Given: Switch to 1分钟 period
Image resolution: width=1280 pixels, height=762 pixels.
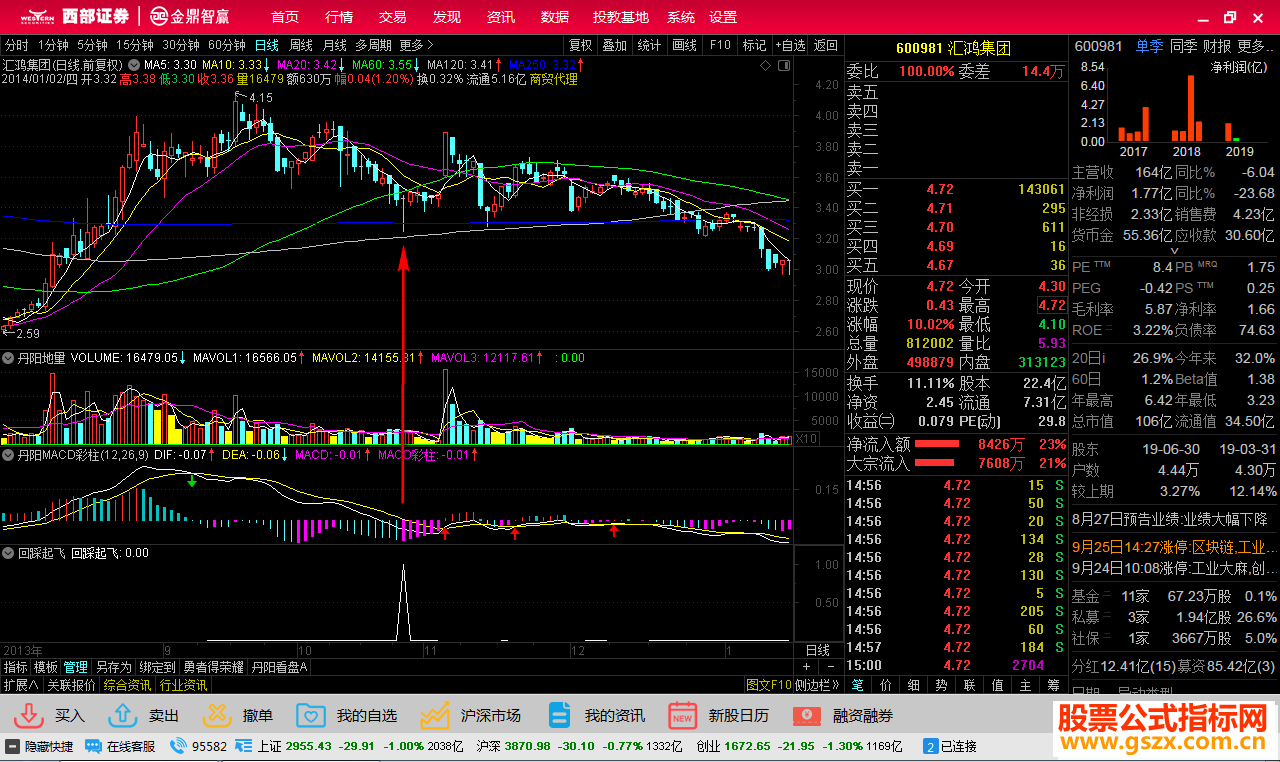Looking at the screenshot, I should pyautogui.click(x=53, y=45).
